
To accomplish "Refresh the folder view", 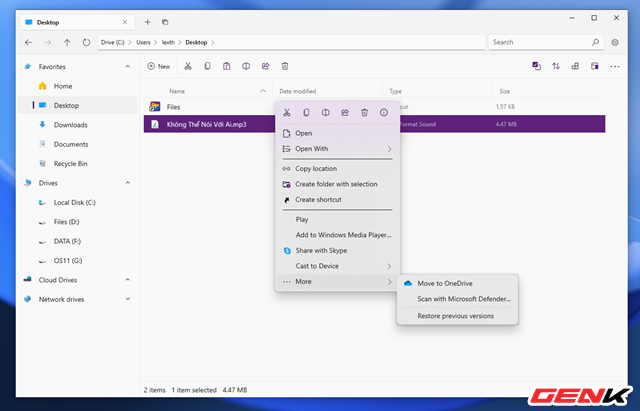I will point(86,42).
